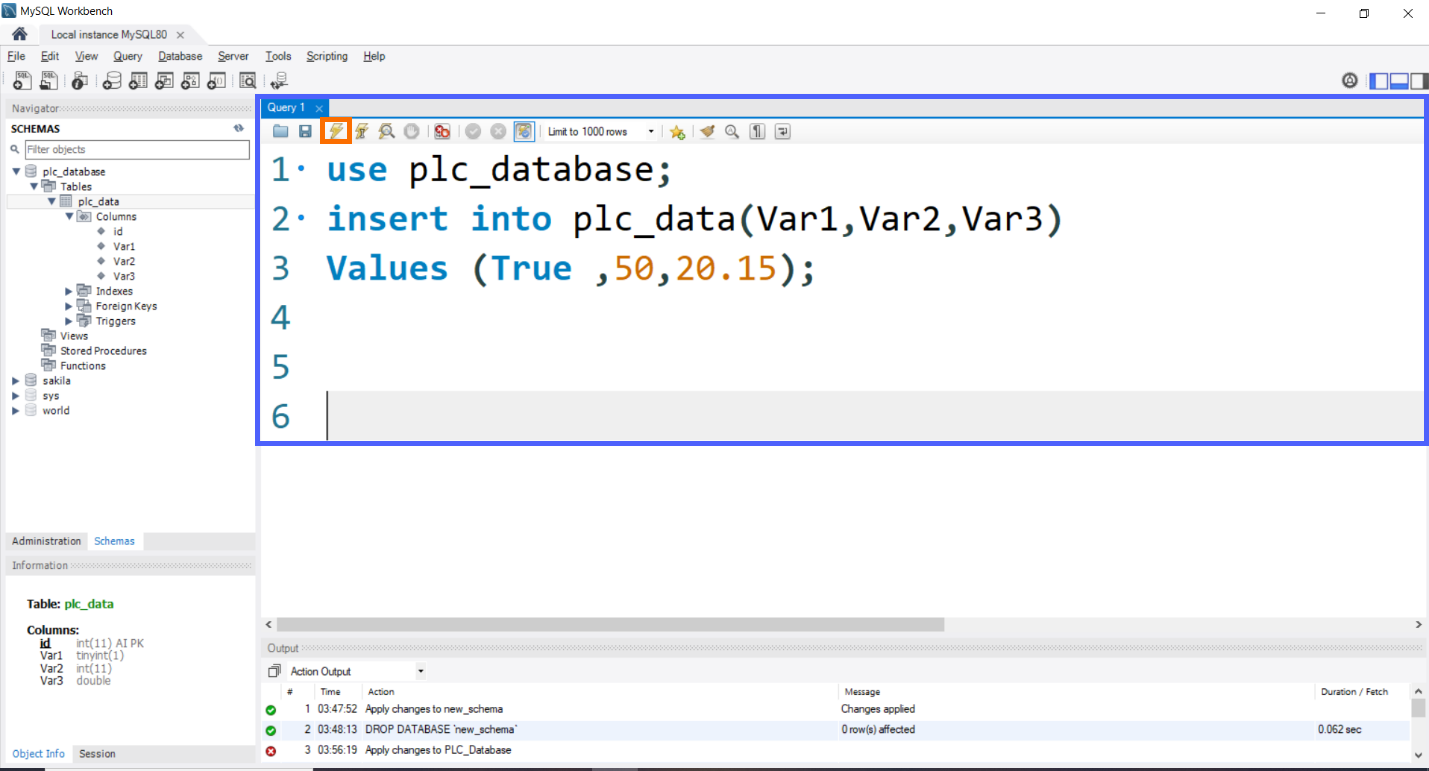Execute the SQL script with the lightning bolt
This screenshot has width=1429, height=771.
(x=337, y=131)
